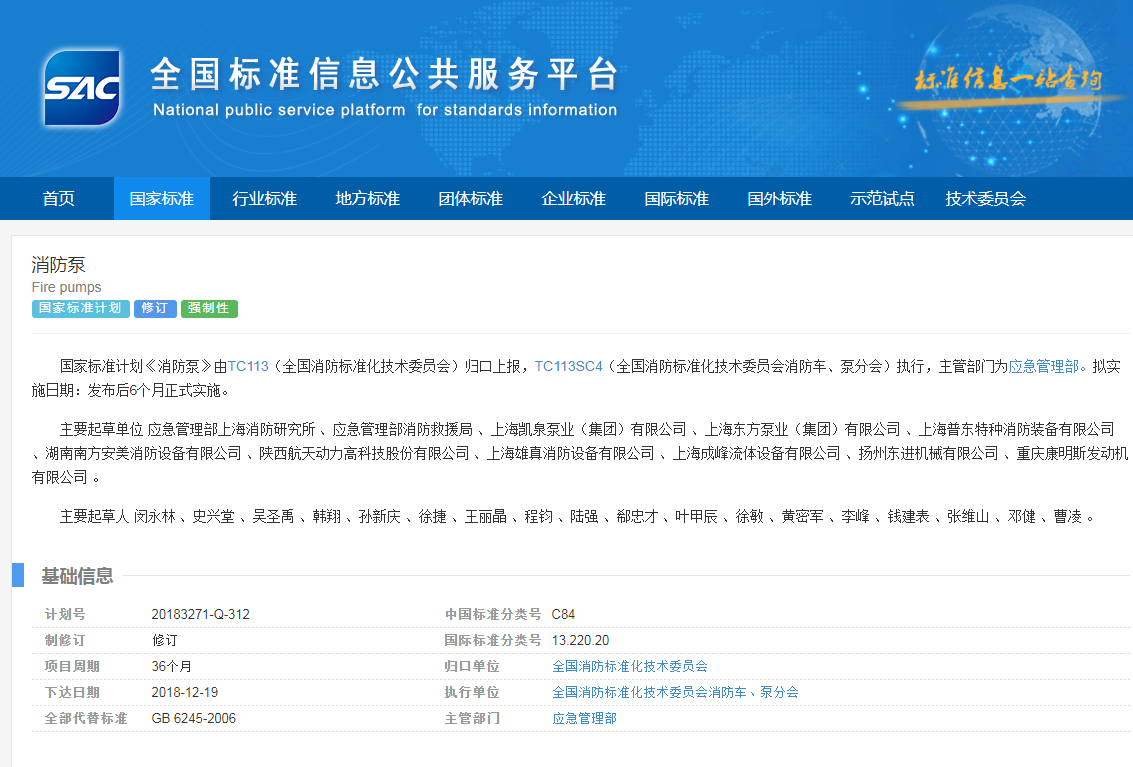
Task: Click the 国家标准计划 tag badge
Action: coord(80,308)
